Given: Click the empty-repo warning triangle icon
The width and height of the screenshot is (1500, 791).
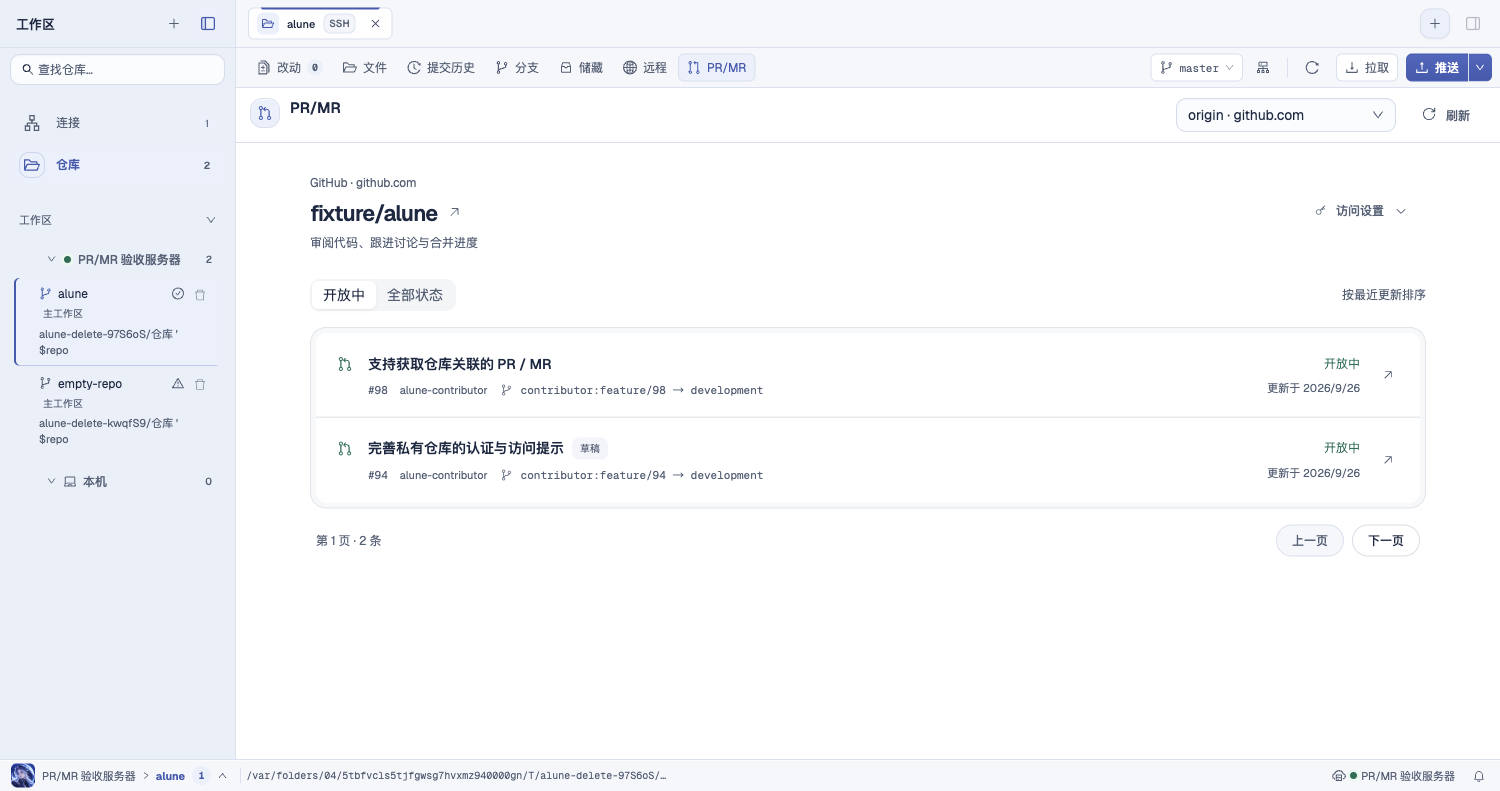Looking at the screenshot, I should [178, 384].
